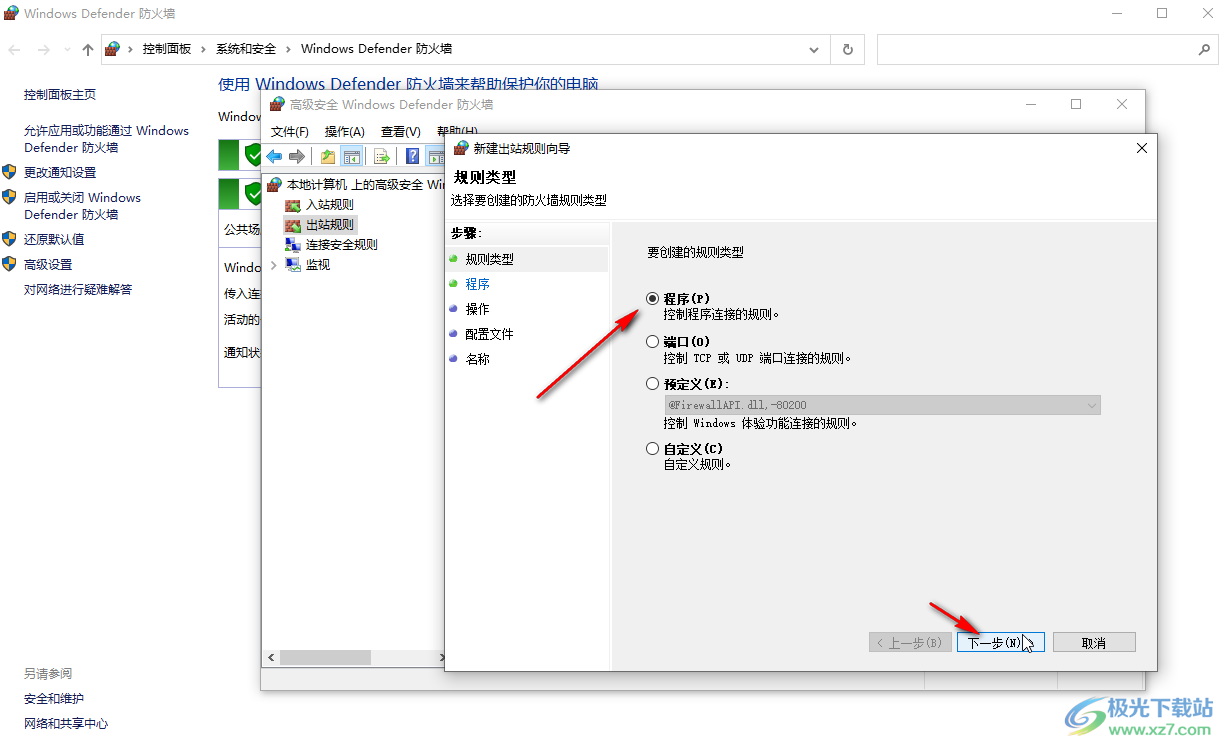This screenshot has height=746, width=1224.
Task: Select the 自定义(C) radio button
Action: (x=653, y=449)
